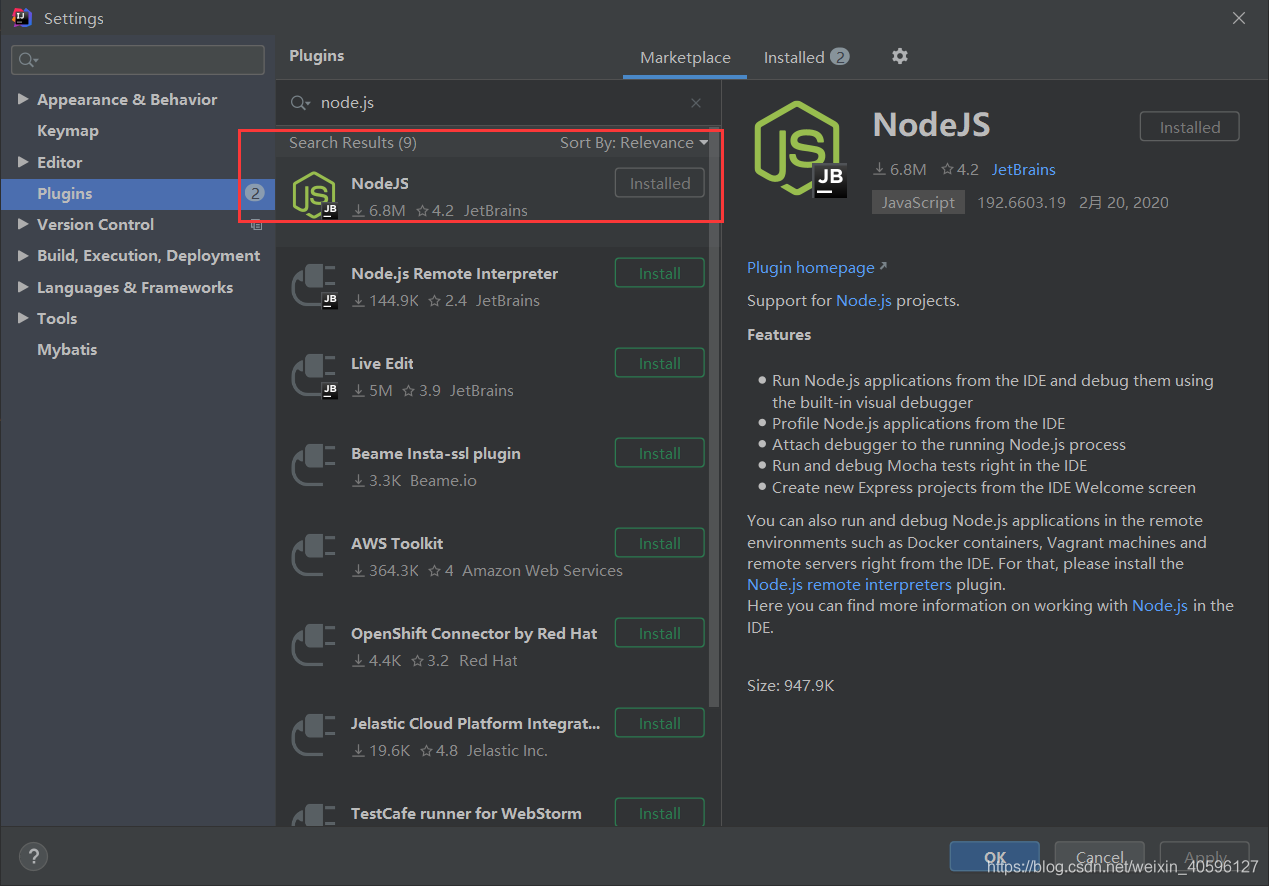Select Live Edit plugin name

(382, 364)
